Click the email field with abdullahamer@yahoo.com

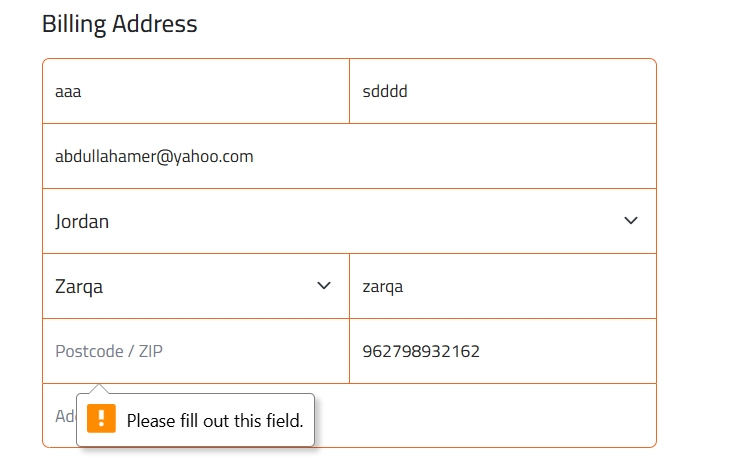point(349,156)
